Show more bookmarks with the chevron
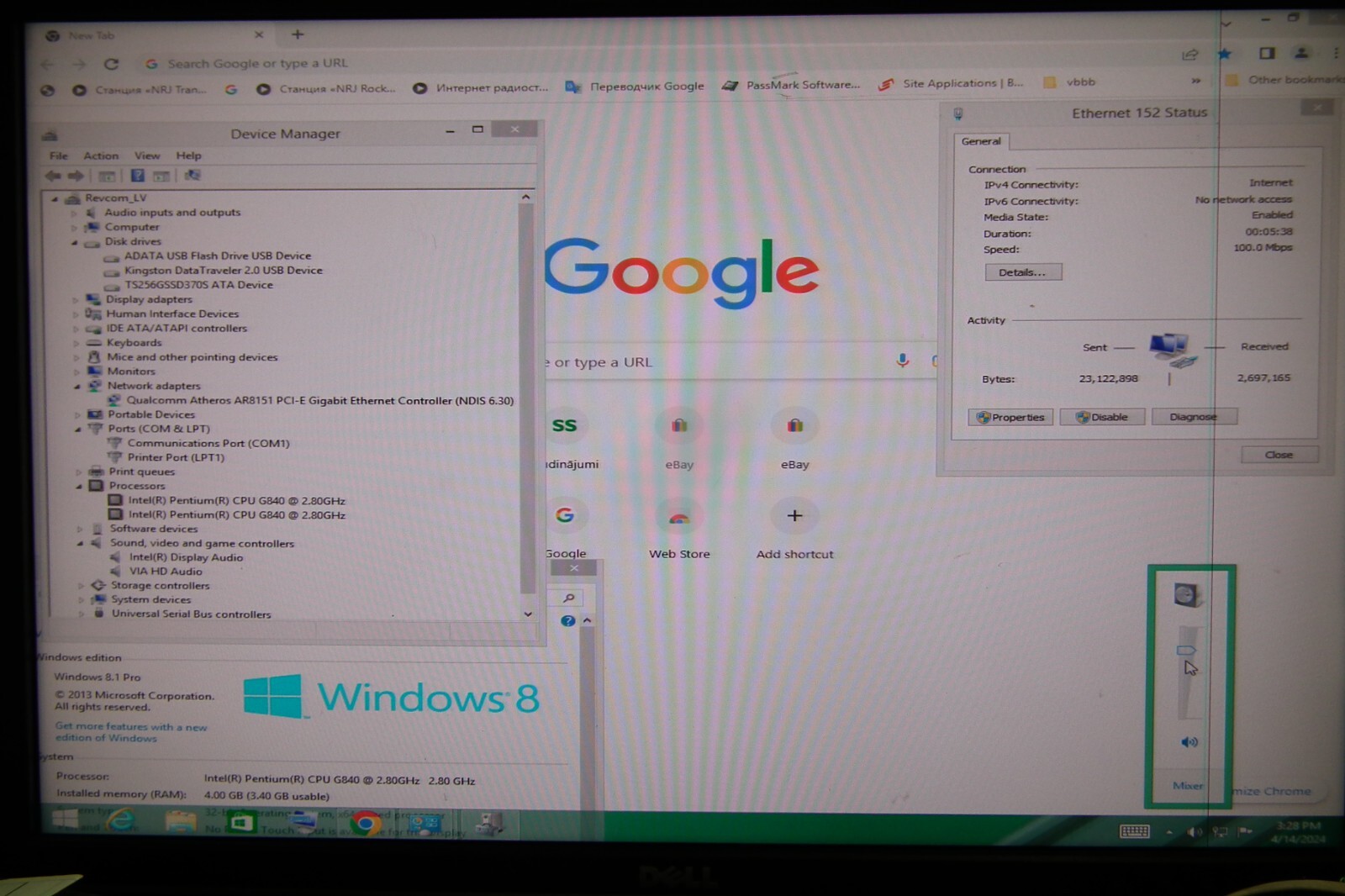 click(1195, 82)
